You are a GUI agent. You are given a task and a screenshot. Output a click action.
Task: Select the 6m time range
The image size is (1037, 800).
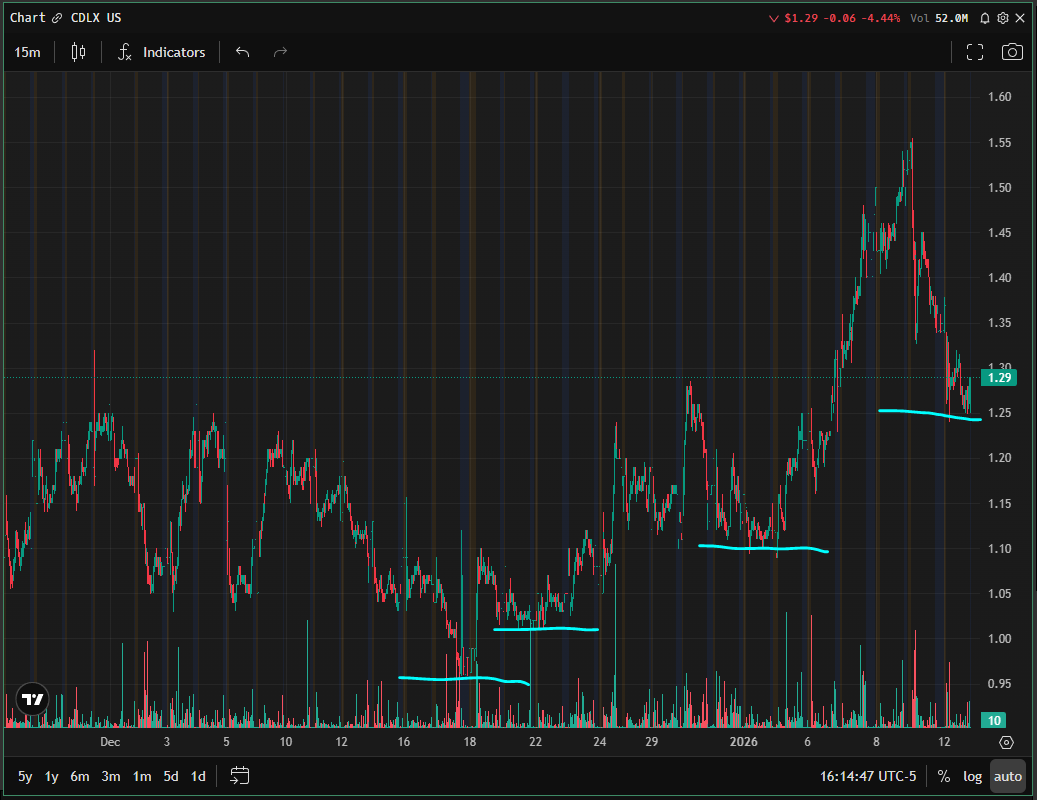point(79,776)
